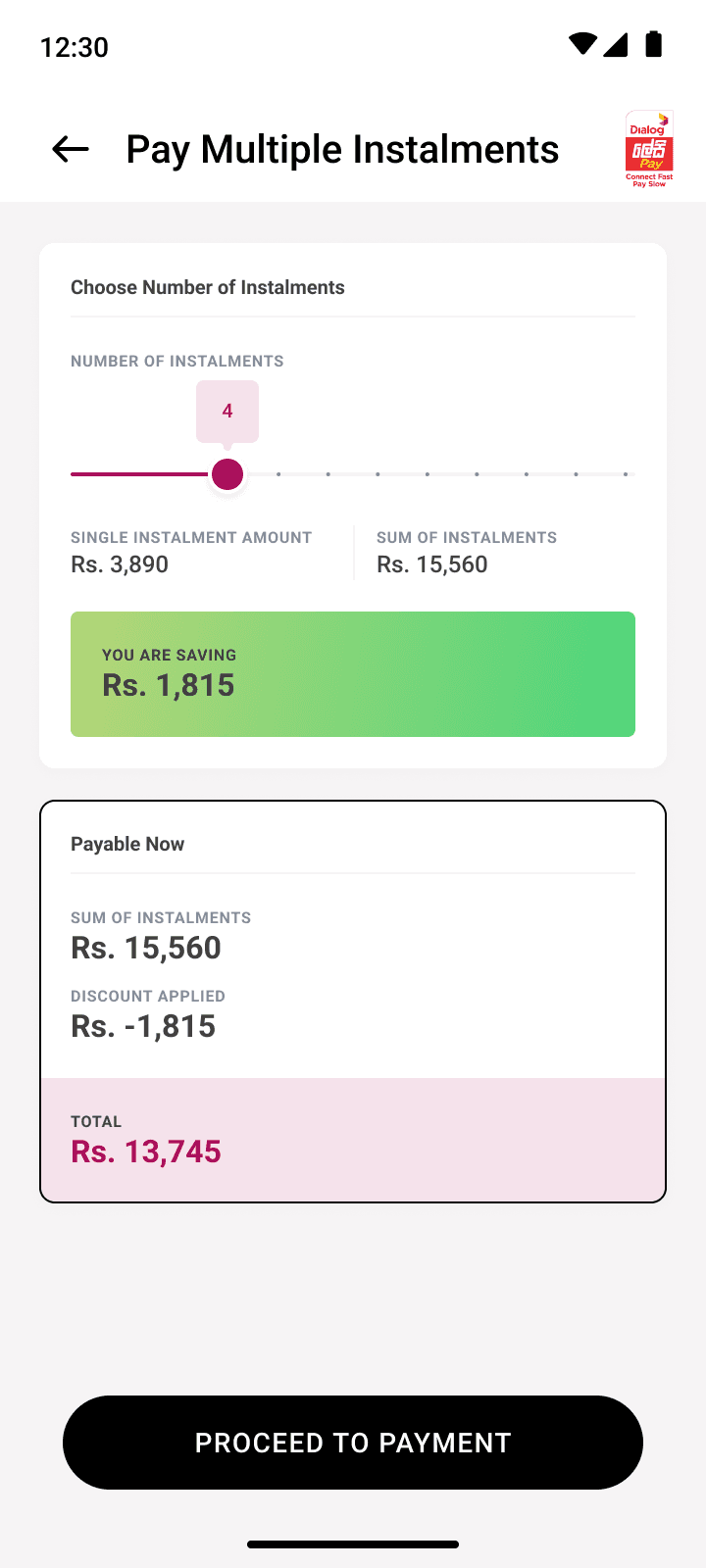Tap the pink Total Rs. 13,745 section
706x1568 pixels.
coord(353,1139)
